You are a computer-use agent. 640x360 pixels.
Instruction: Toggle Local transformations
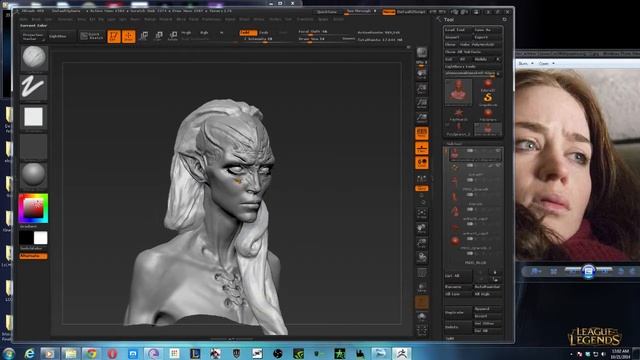click(x=422, y=162)
